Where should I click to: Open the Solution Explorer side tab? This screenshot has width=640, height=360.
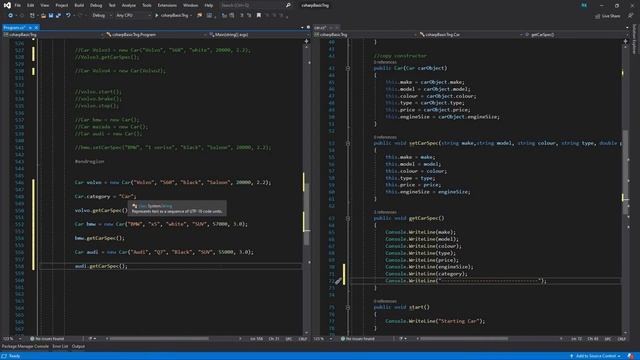pos(634,39)
